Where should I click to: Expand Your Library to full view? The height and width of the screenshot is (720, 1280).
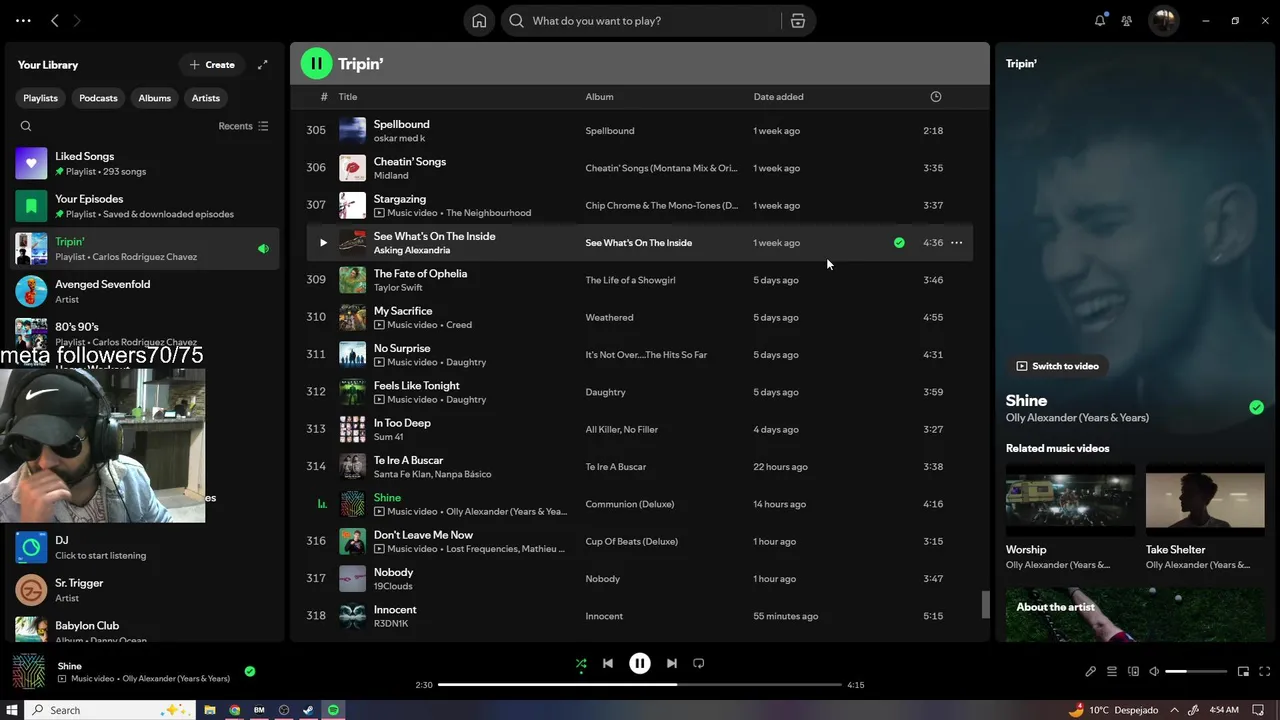(262, 65)
